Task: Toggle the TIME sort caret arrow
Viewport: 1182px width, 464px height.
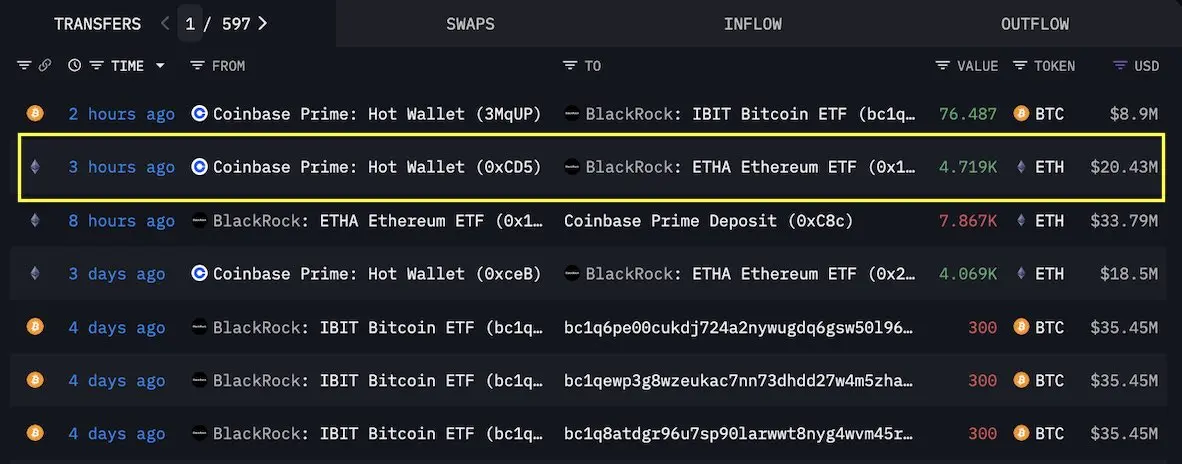Action: [160, 66]
